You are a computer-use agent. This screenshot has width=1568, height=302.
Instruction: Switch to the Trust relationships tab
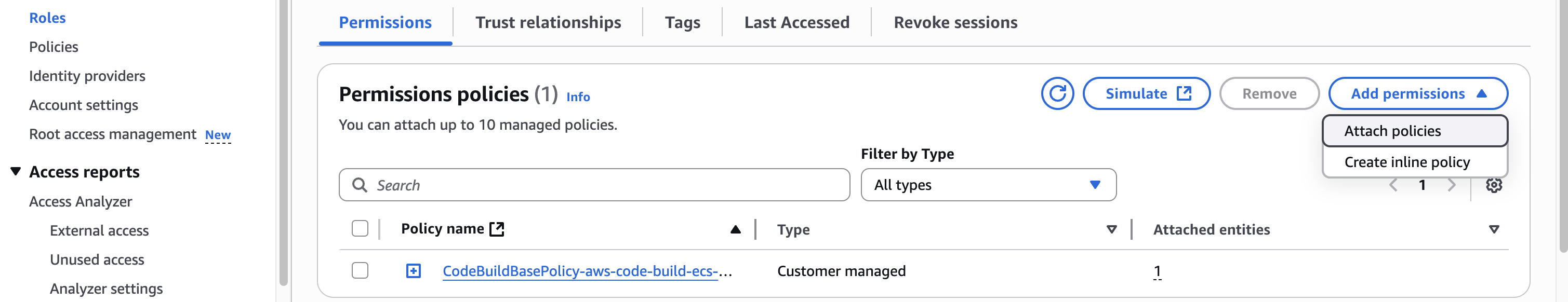click(x=548, y=22)
